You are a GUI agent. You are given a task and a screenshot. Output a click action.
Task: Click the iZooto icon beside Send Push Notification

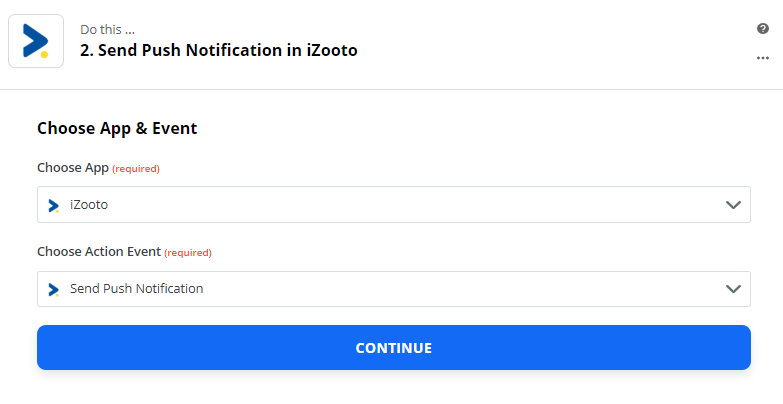coord(54,289)
